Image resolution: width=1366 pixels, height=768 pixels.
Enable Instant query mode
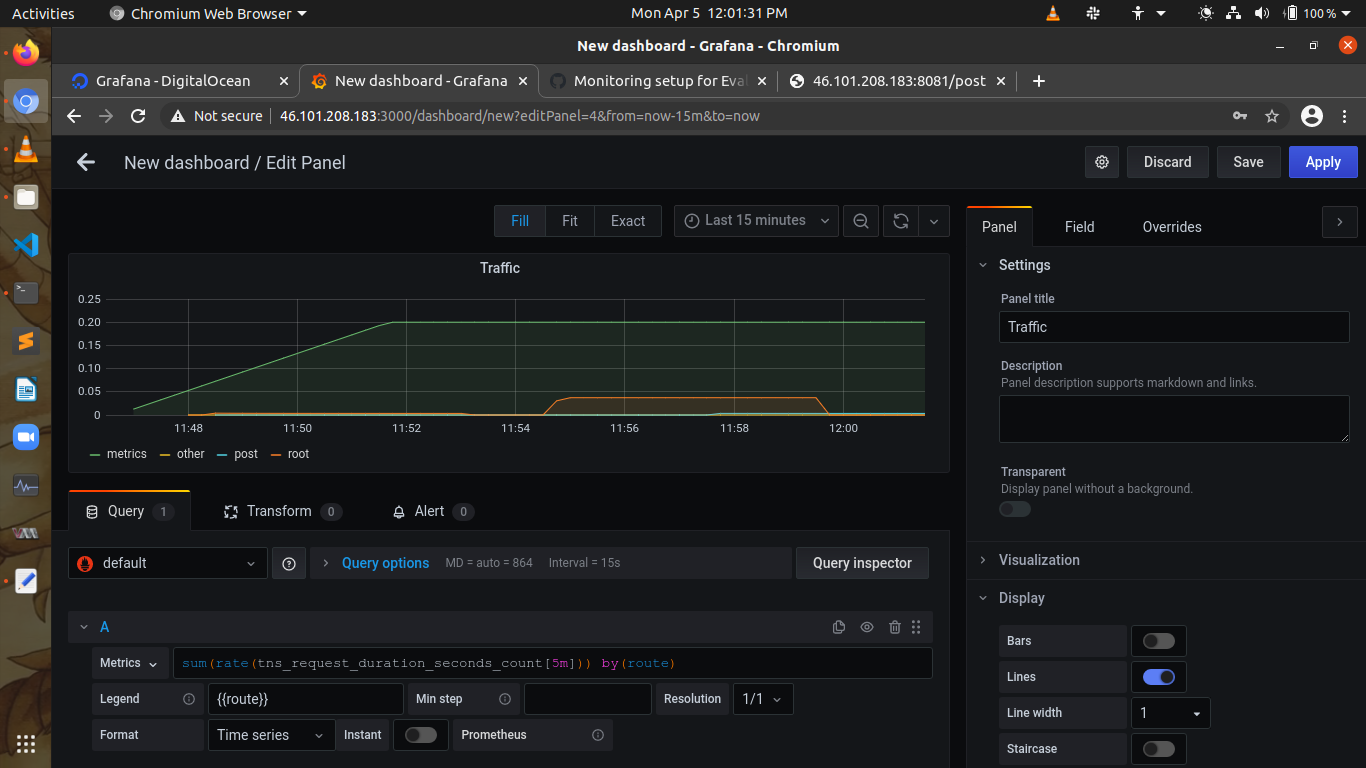click(x=420, y=735)
